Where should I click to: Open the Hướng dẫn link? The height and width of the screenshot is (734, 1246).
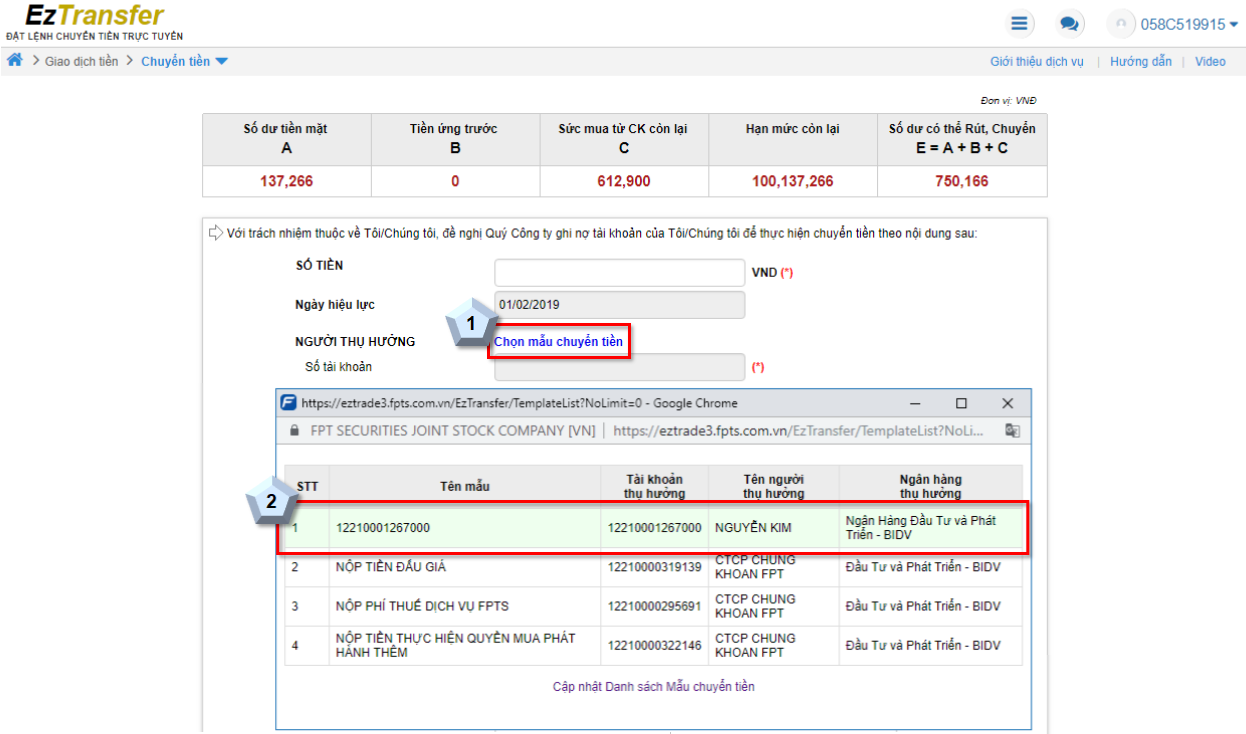point(1140,61)
